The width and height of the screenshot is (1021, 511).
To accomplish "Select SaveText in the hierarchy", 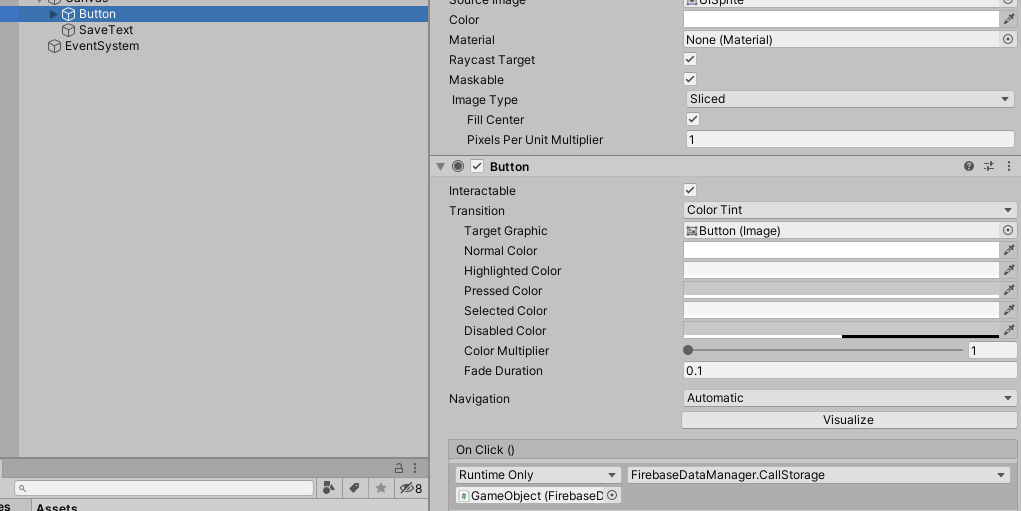I will (105, 30).
